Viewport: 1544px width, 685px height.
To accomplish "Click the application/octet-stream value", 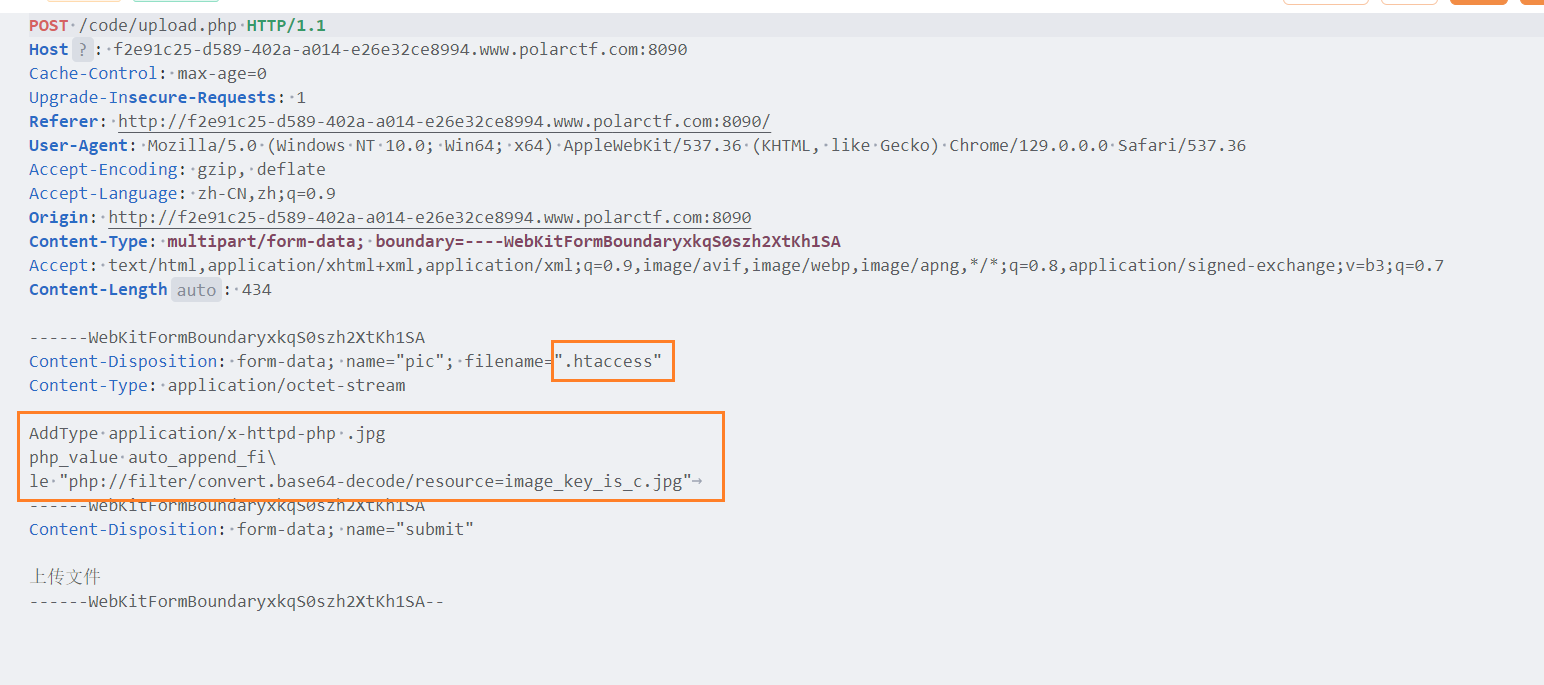I will 286,385.
